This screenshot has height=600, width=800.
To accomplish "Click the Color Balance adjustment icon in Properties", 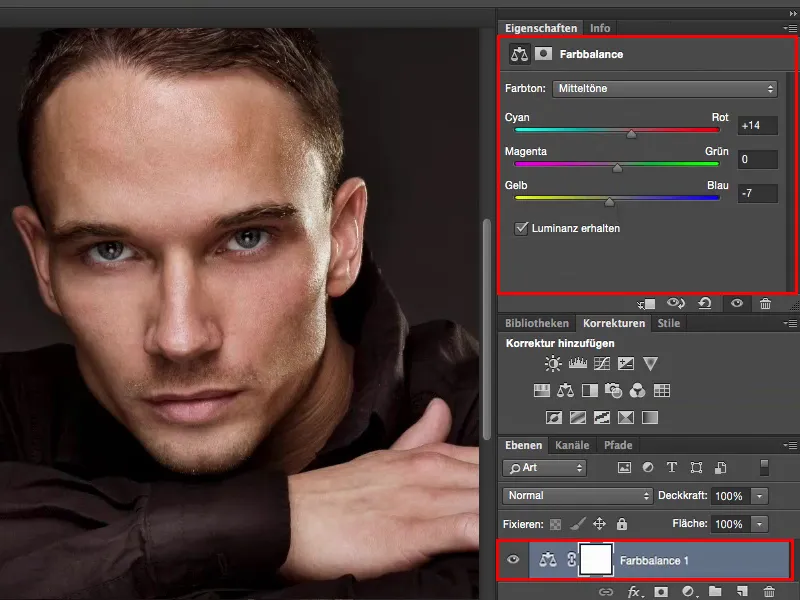I will 519,54.
